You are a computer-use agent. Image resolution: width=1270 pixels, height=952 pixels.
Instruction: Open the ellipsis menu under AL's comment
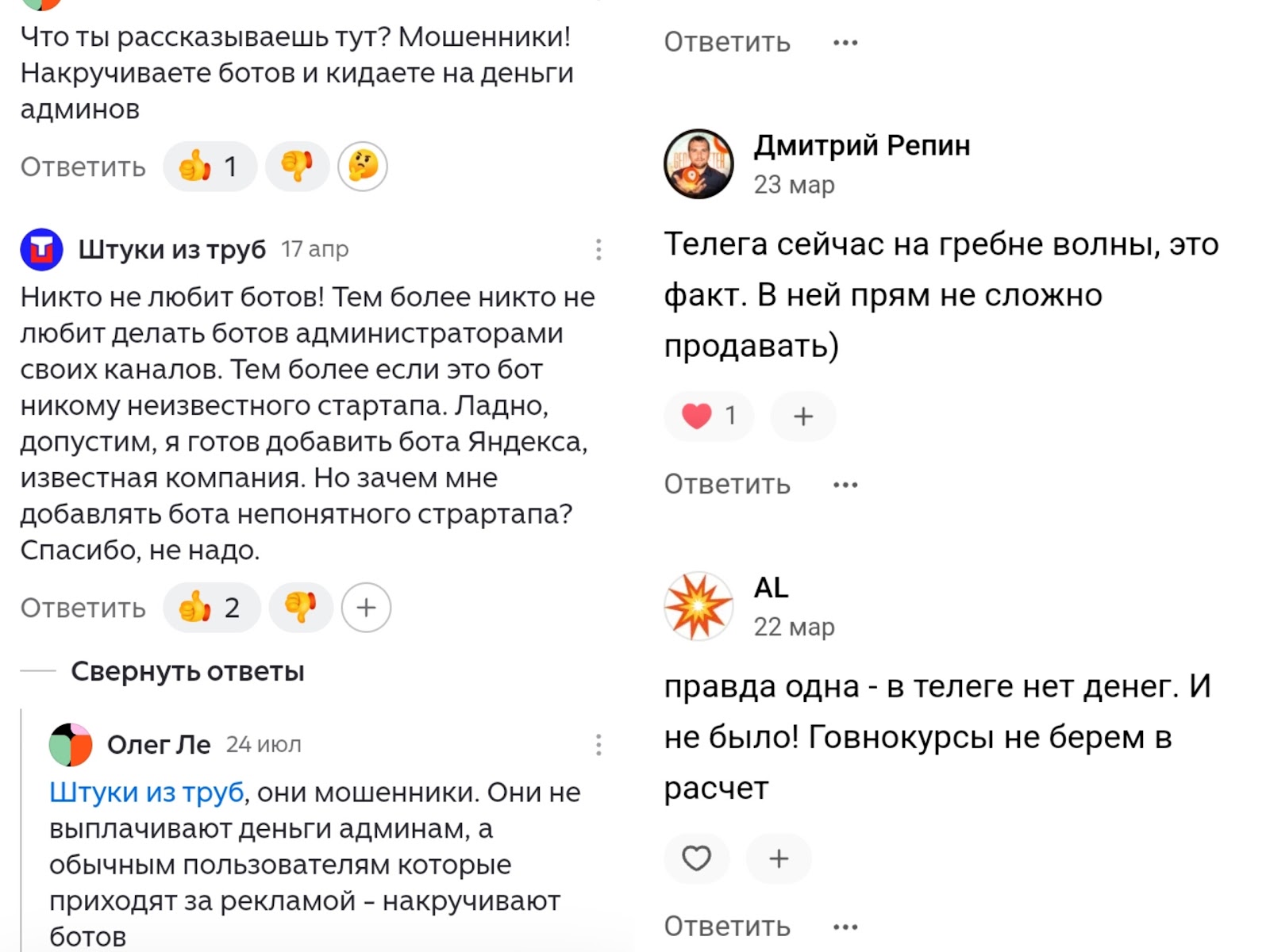tap(845, 926)
